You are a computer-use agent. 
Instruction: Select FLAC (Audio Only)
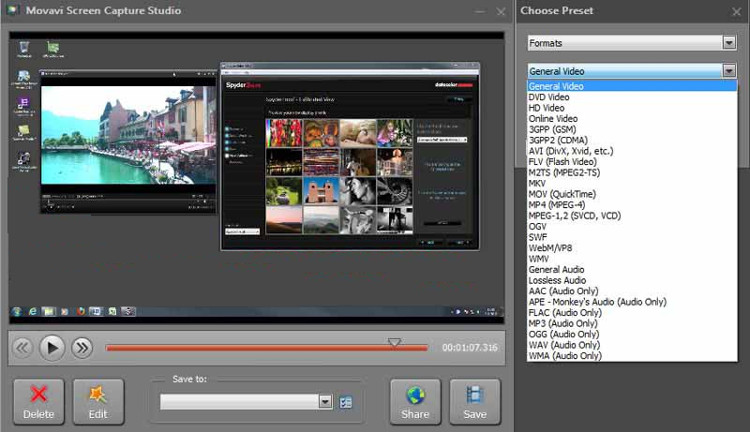pos(632,312)
